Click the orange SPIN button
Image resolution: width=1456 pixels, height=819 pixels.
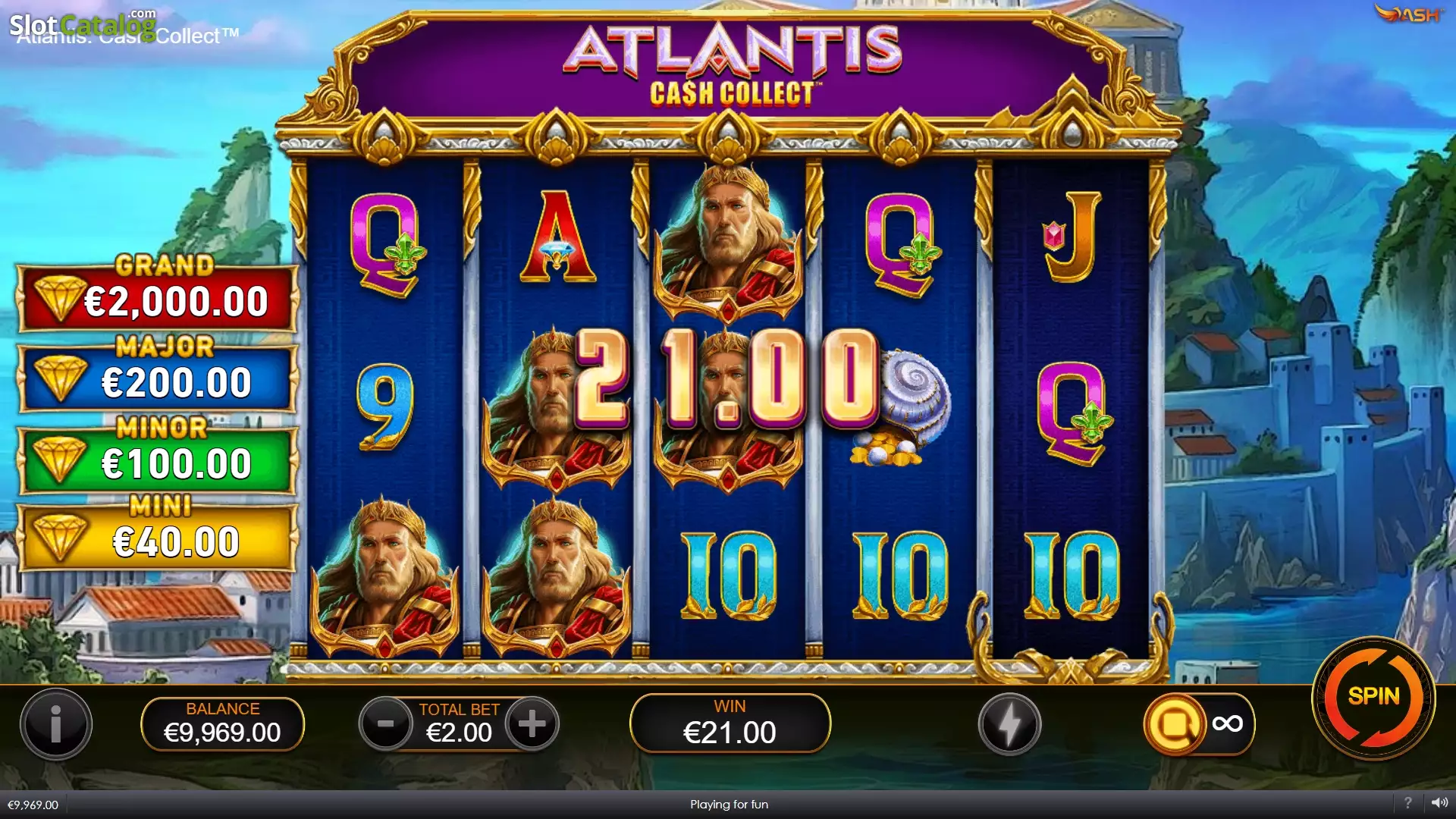click(1373, 697)
